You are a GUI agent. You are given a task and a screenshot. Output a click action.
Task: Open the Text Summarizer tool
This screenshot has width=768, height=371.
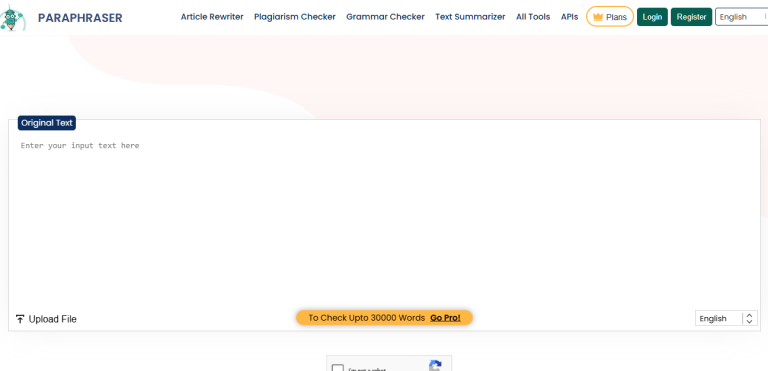tap(470, 17)
